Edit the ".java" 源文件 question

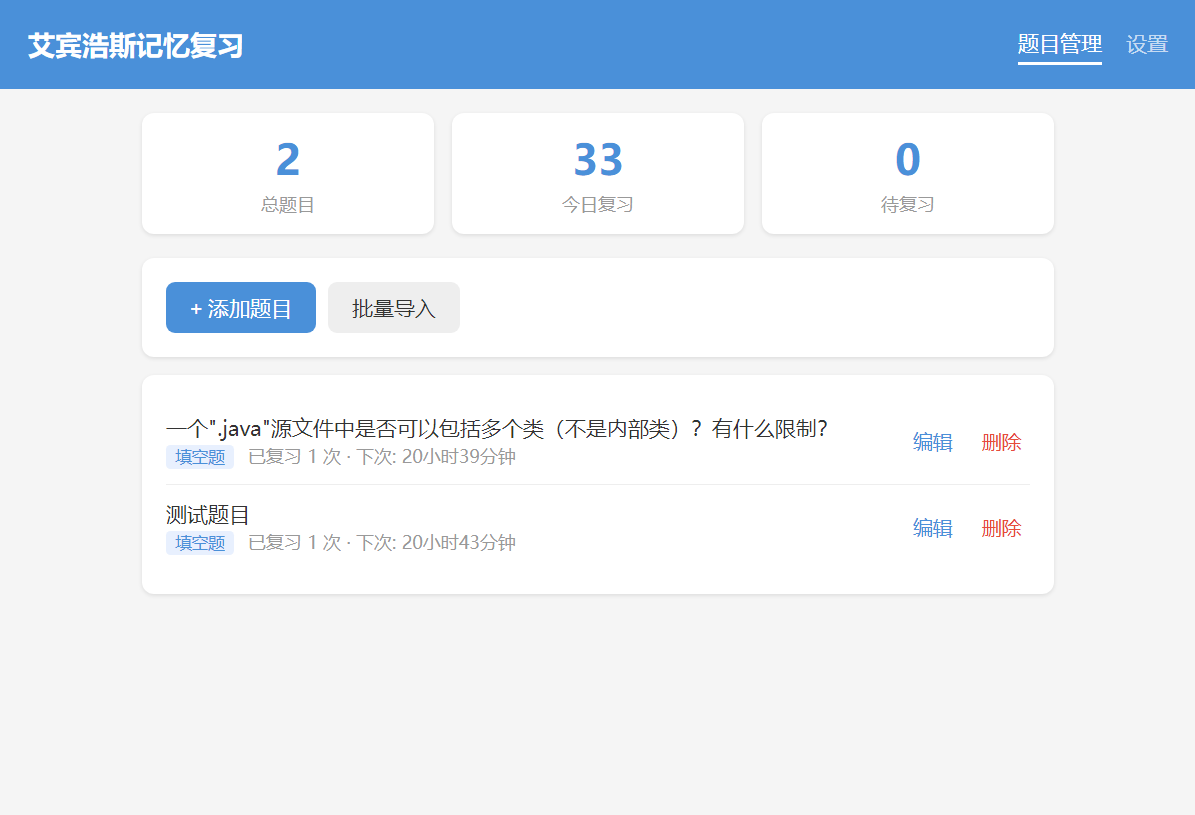tap(933, 442)
